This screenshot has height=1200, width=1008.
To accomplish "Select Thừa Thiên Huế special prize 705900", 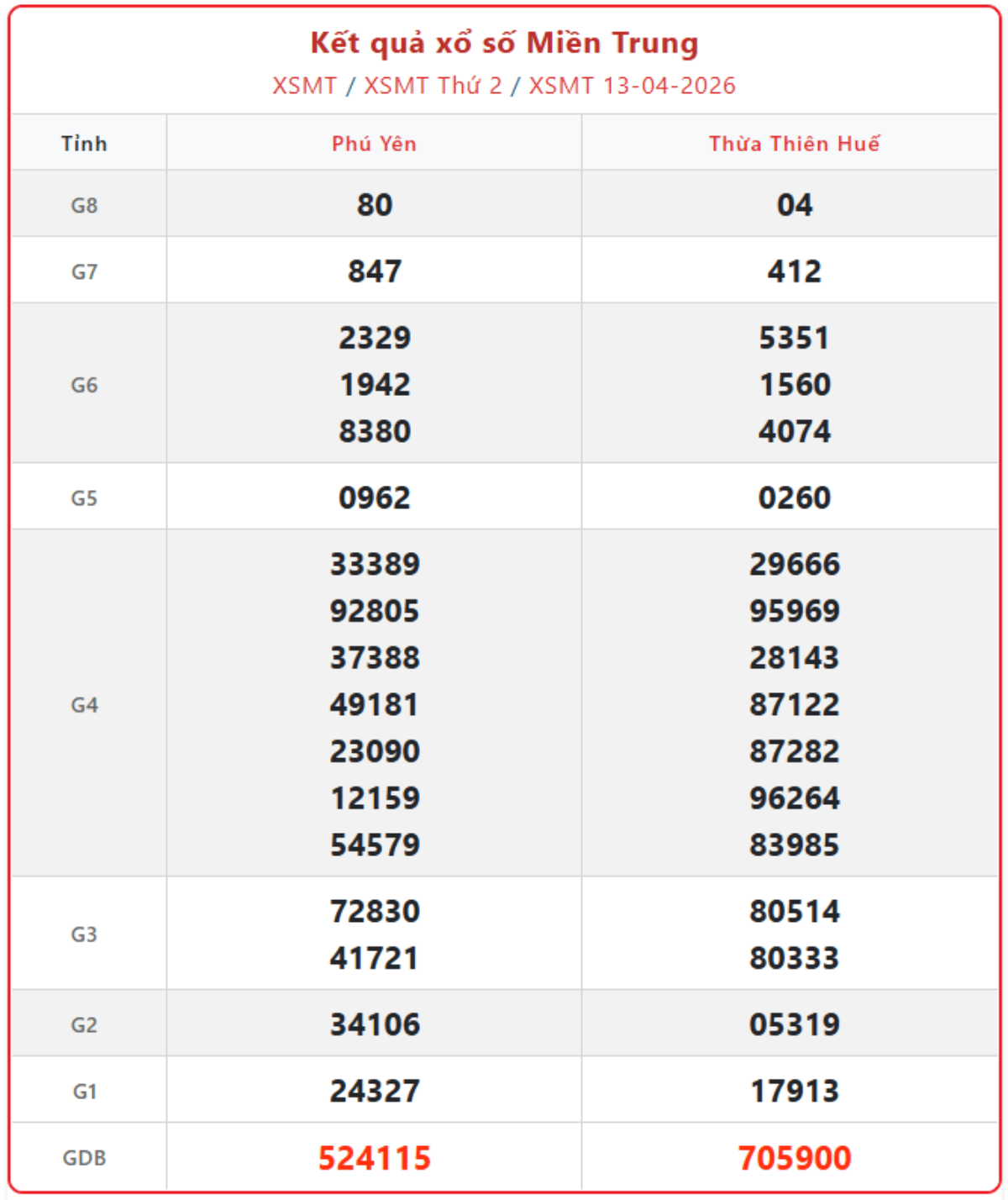I will point(794,1158).
